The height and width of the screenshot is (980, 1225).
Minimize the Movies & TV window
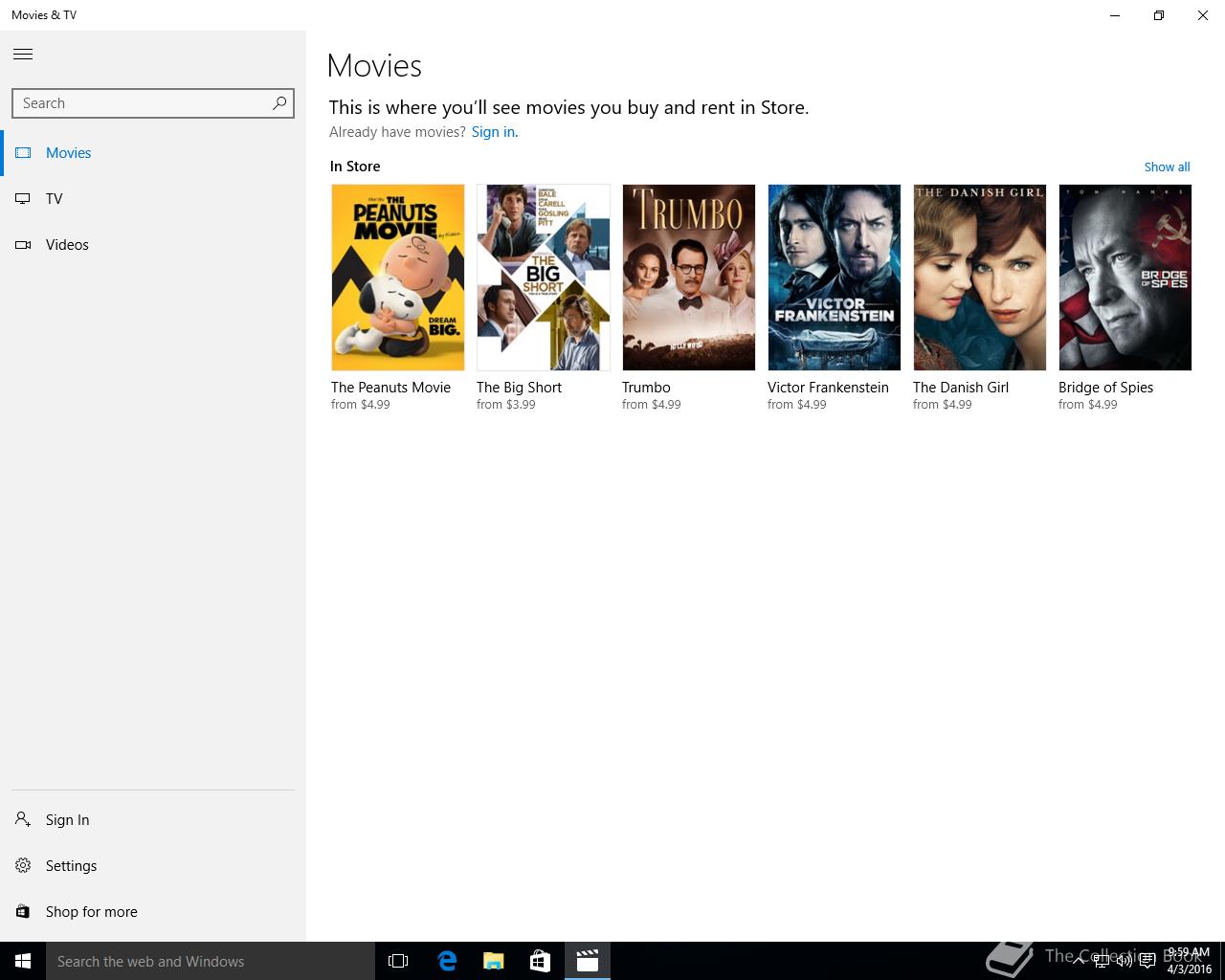1115,15
